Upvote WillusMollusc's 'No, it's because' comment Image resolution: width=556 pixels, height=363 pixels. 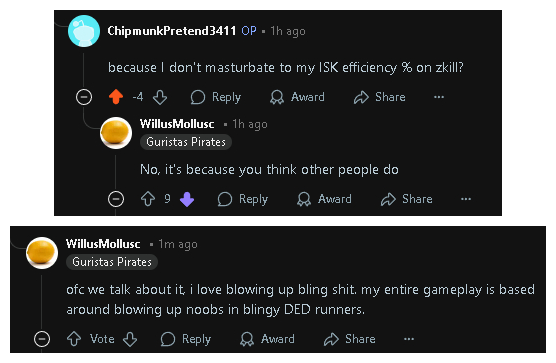tap(148, 199)
